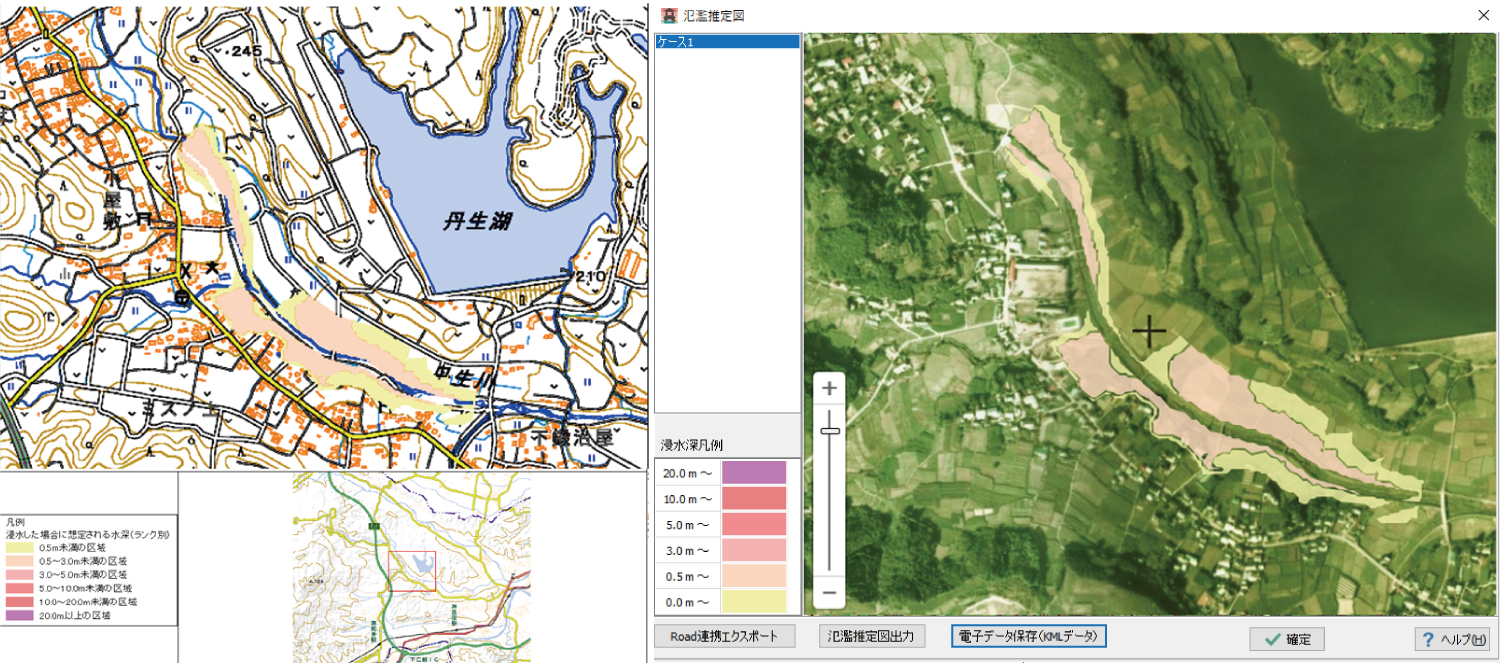Viewport: 1500px width, 663px height.
Task: Click the 10.0 m depth color swatch
Action: point(754,499)
